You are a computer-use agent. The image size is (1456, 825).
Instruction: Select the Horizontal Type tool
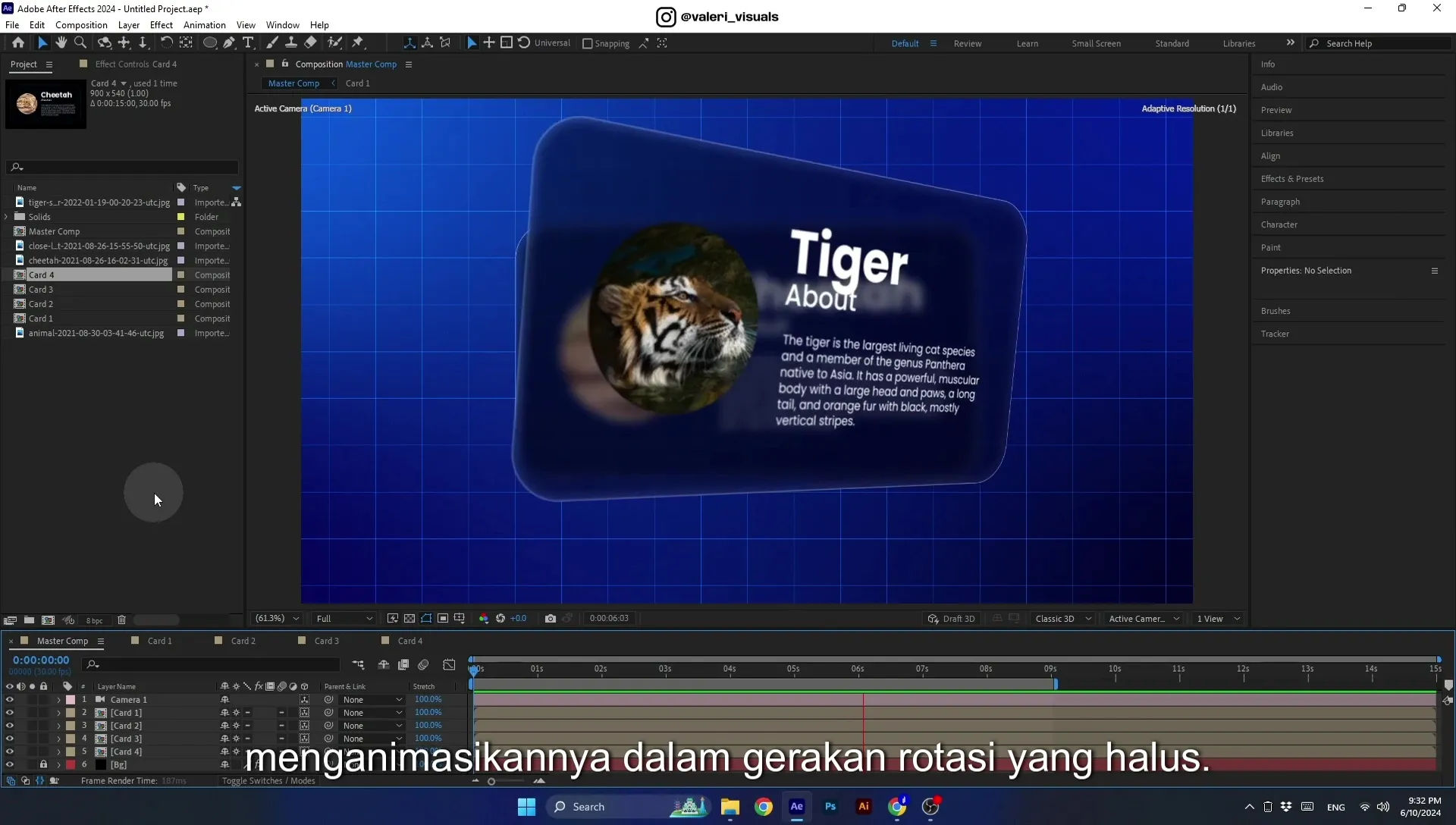[x=248, y=43]
